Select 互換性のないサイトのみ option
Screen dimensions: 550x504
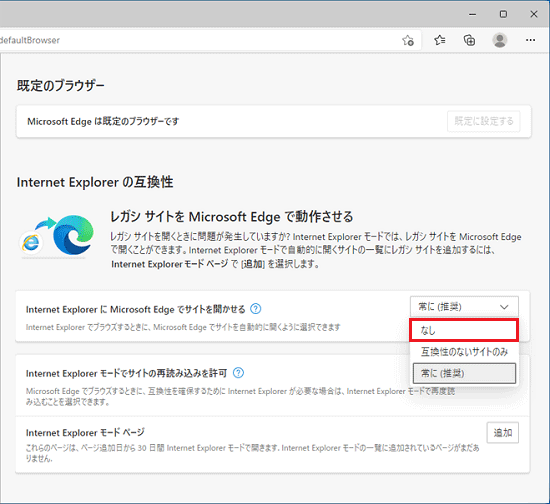click(464, 351)
